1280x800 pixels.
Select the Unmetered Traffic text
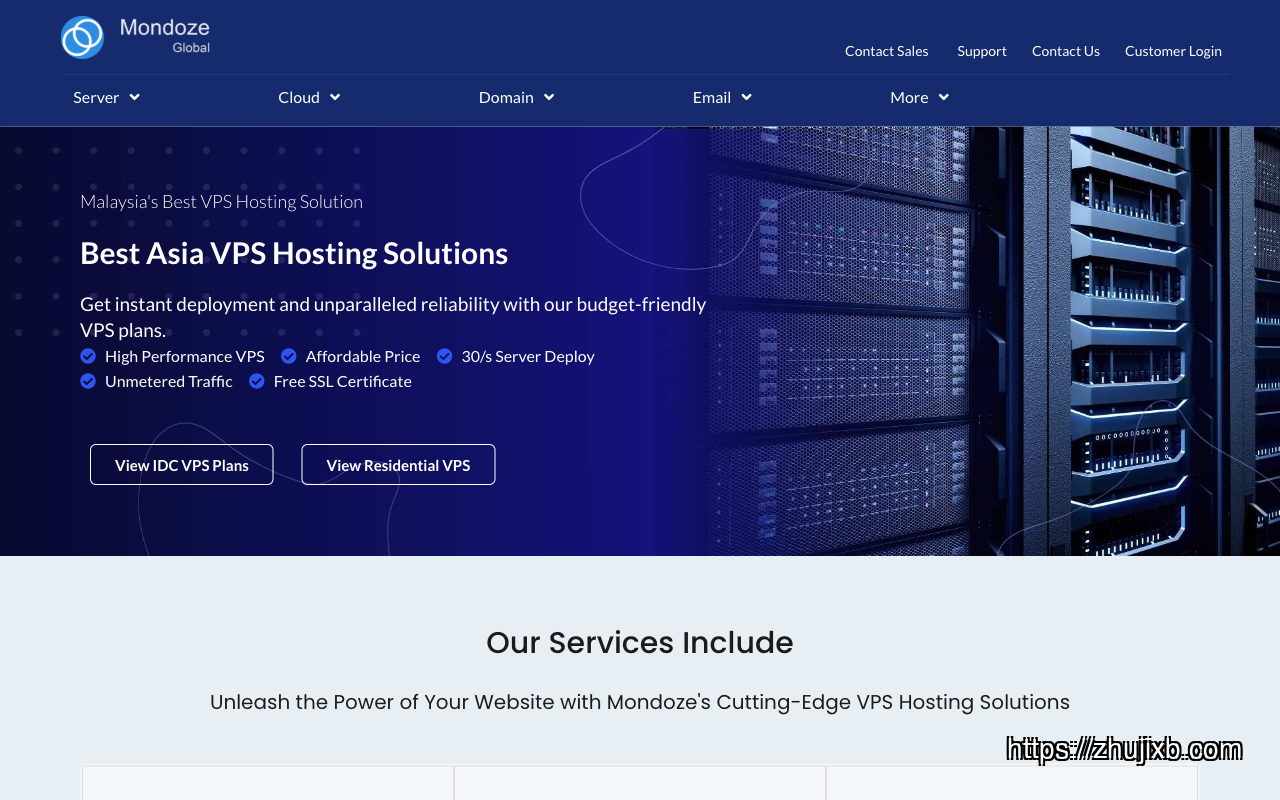pyautogui.click(x=169, y=381)
